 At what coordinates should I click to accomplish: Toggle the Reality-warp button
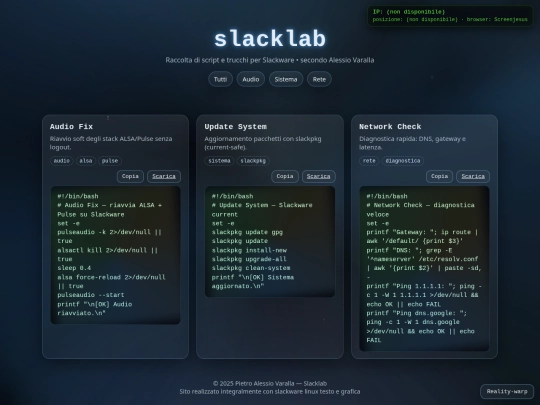tap(507, 392)
